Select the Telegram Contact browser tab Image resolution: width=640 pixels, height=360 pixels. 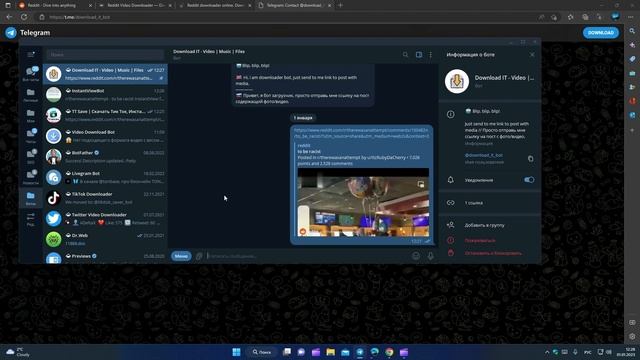(295, 5)
